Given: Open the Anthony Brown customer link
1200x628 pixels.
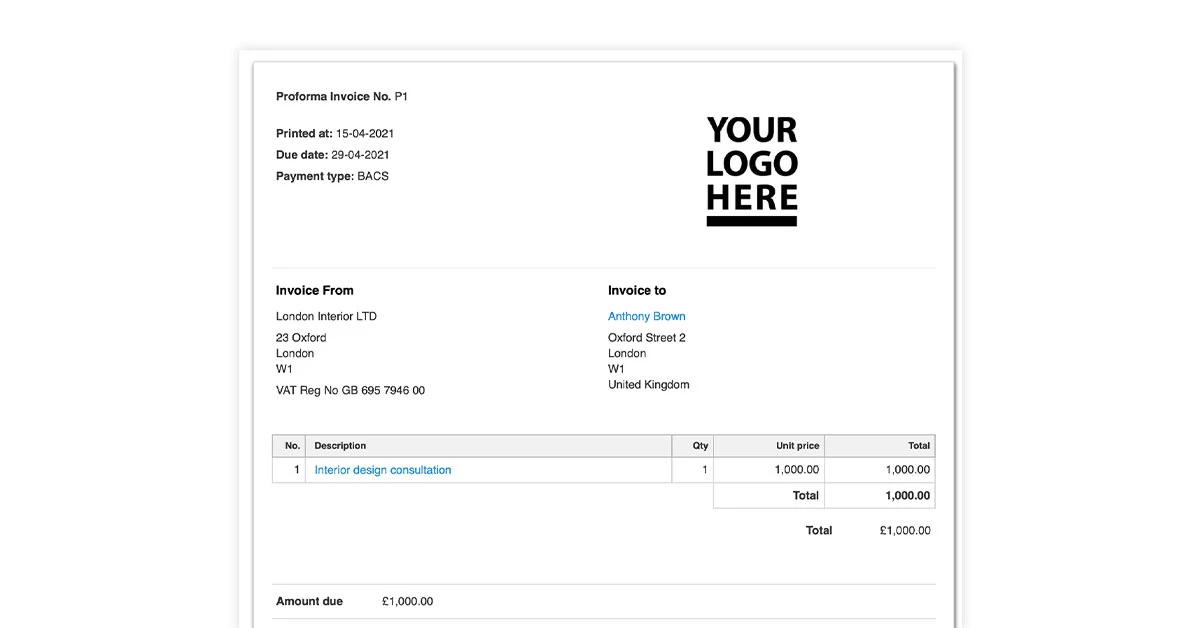Looking at the screenshot, I should [x=646, y=316].
